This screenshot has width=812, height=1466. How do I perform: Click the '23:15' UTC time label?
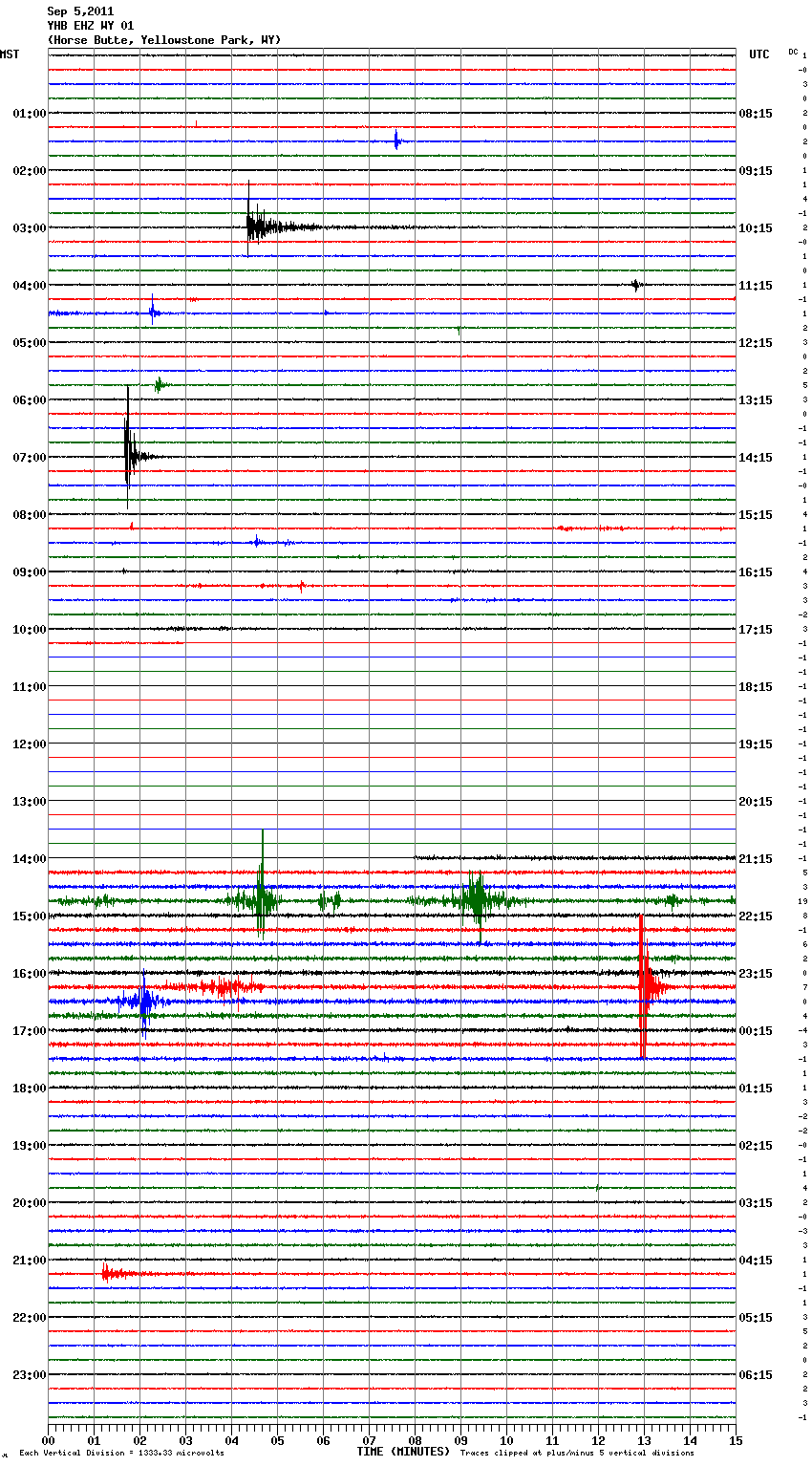[756, 974]
